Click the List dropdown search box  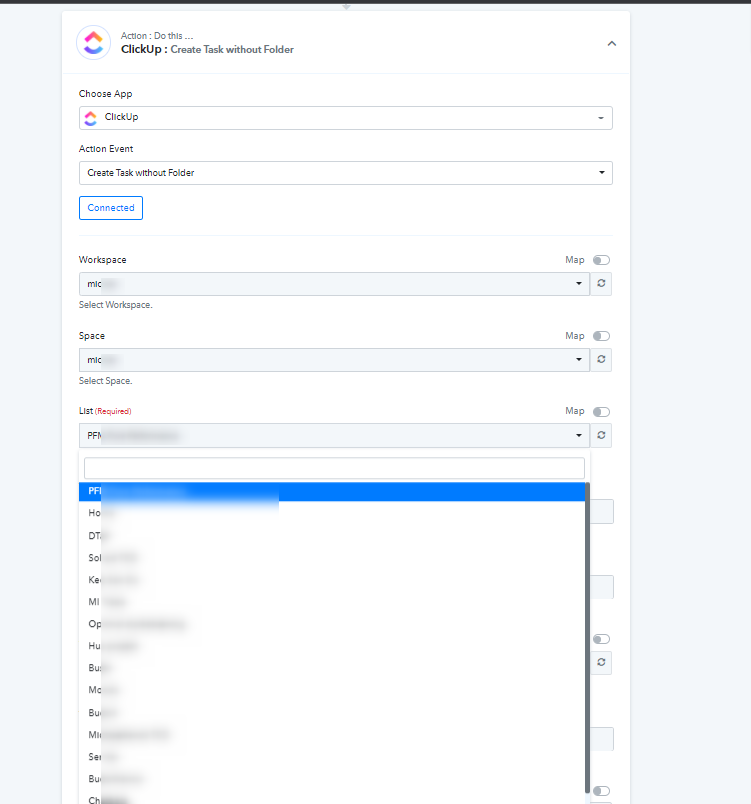coord(334,468)
